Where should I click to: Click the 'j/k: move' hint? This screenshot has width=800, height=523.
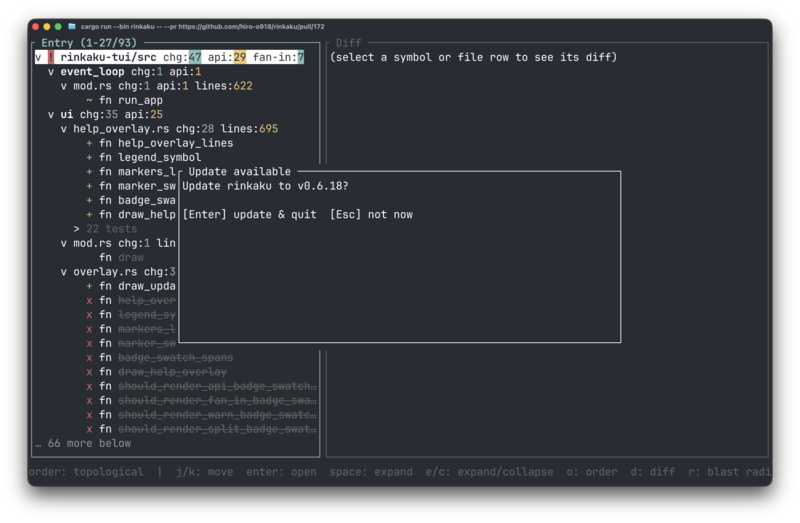[205, 471]
